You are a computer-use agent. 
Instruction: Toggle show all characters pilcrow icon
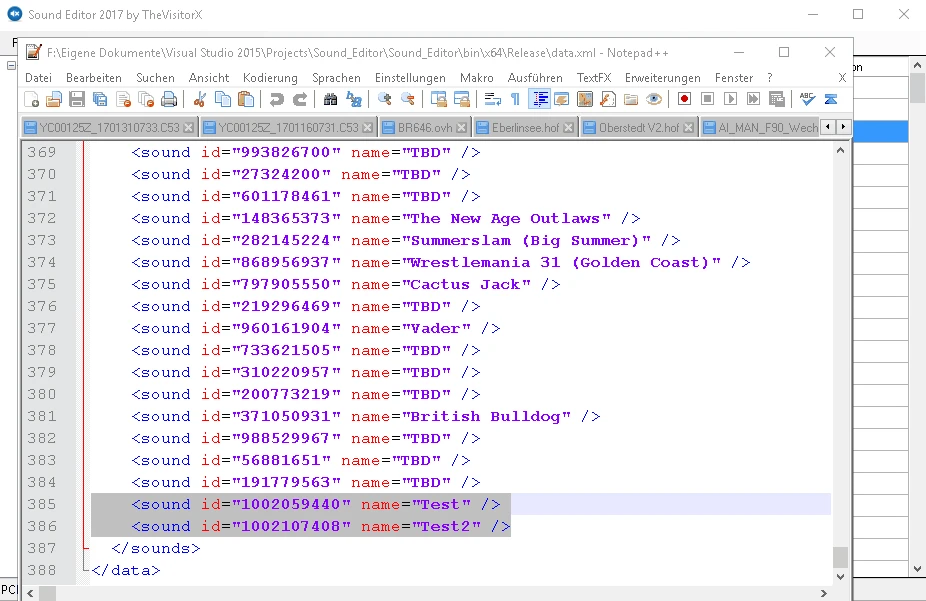pyautogui.click(x=515, y=99)
